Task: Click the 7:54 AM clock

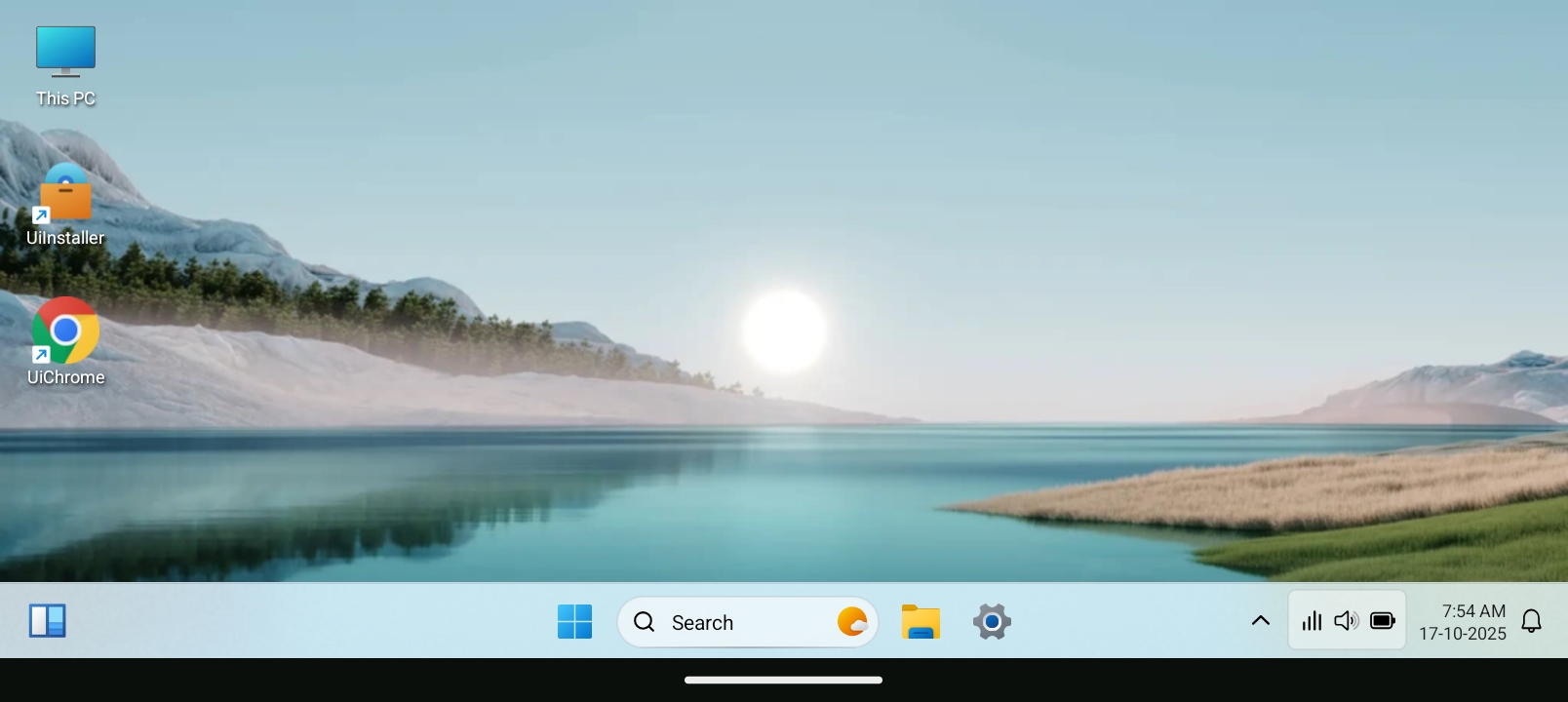Action: tap(1473, 611)
